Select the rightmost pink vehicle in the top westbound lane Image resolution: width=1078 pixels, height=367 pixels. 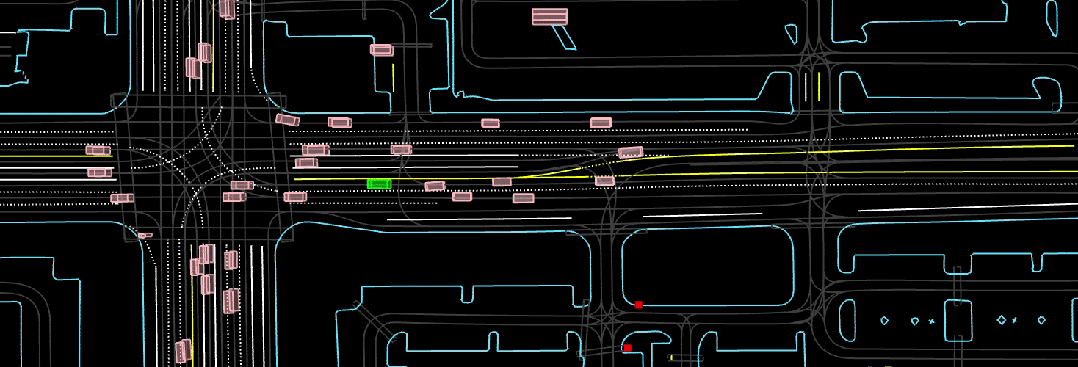tap(601, 122)
